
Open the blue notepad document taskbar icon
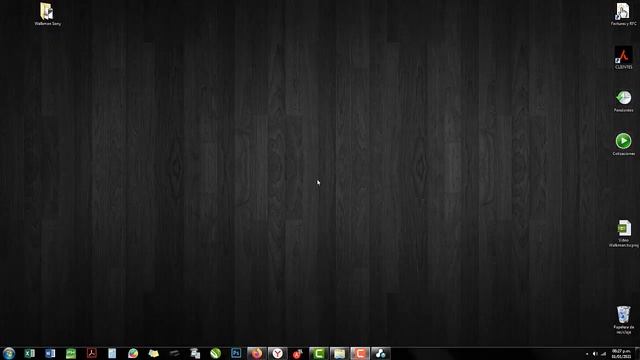(112, 353)
